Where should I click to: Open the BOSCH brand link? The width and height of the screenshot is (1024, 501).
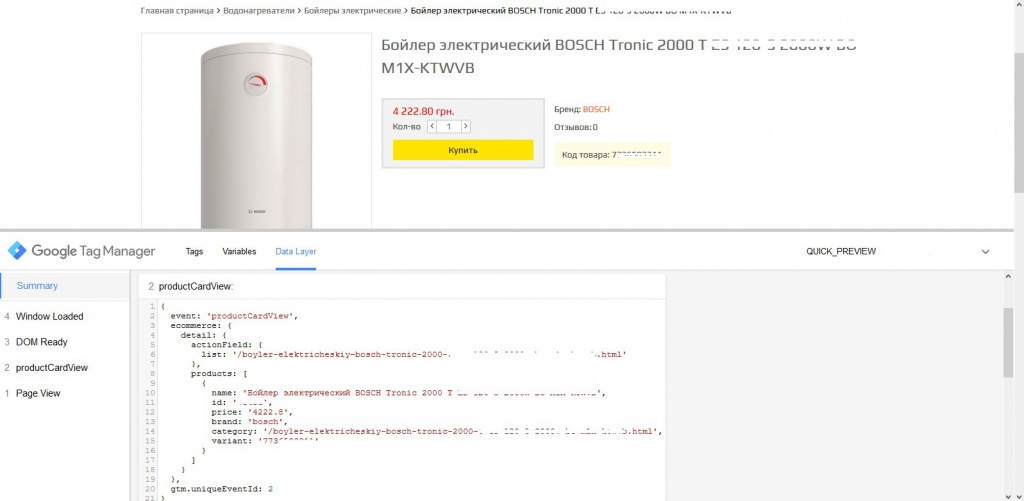pos(596,110)
